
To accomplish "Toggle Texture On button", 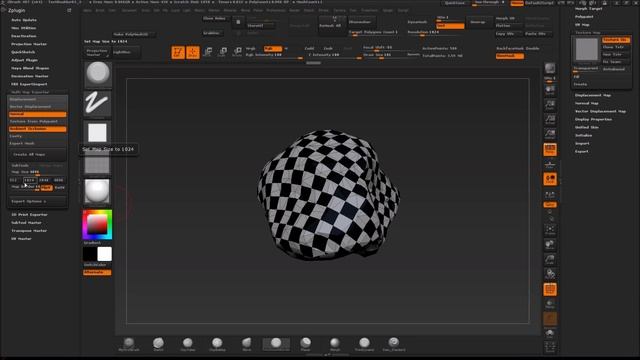I will pyautogui.click(x=616, y=40).
